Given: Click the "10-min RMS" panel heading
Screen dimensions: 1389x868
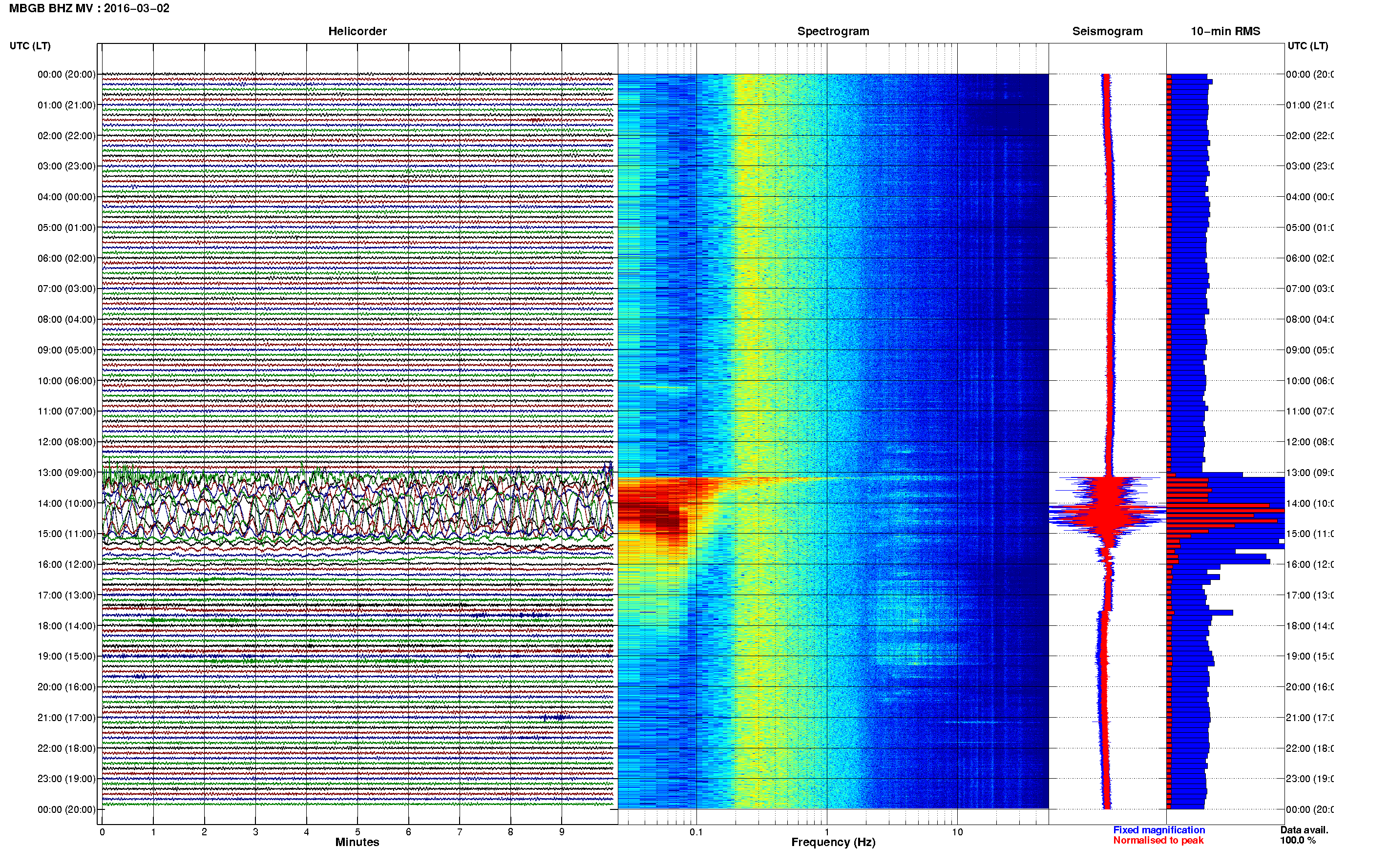Looking at the screenshot, I should (1225, 31).
